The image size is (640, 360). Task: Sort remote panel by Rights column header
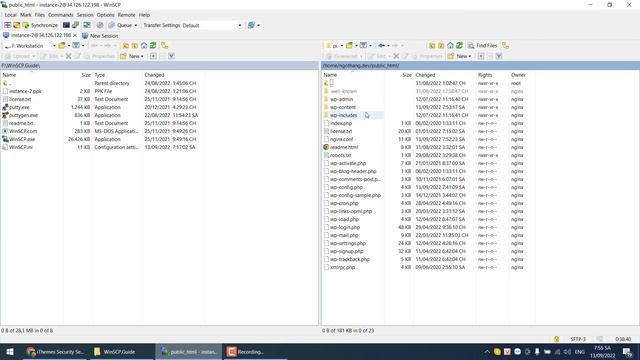coord(492,75)
